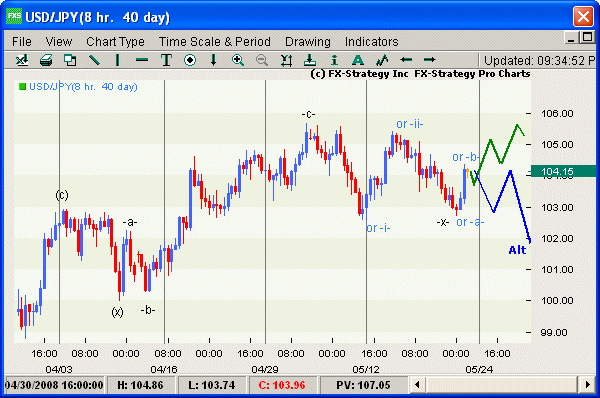
Task: Click the download data icon
Action: [310, 60]
